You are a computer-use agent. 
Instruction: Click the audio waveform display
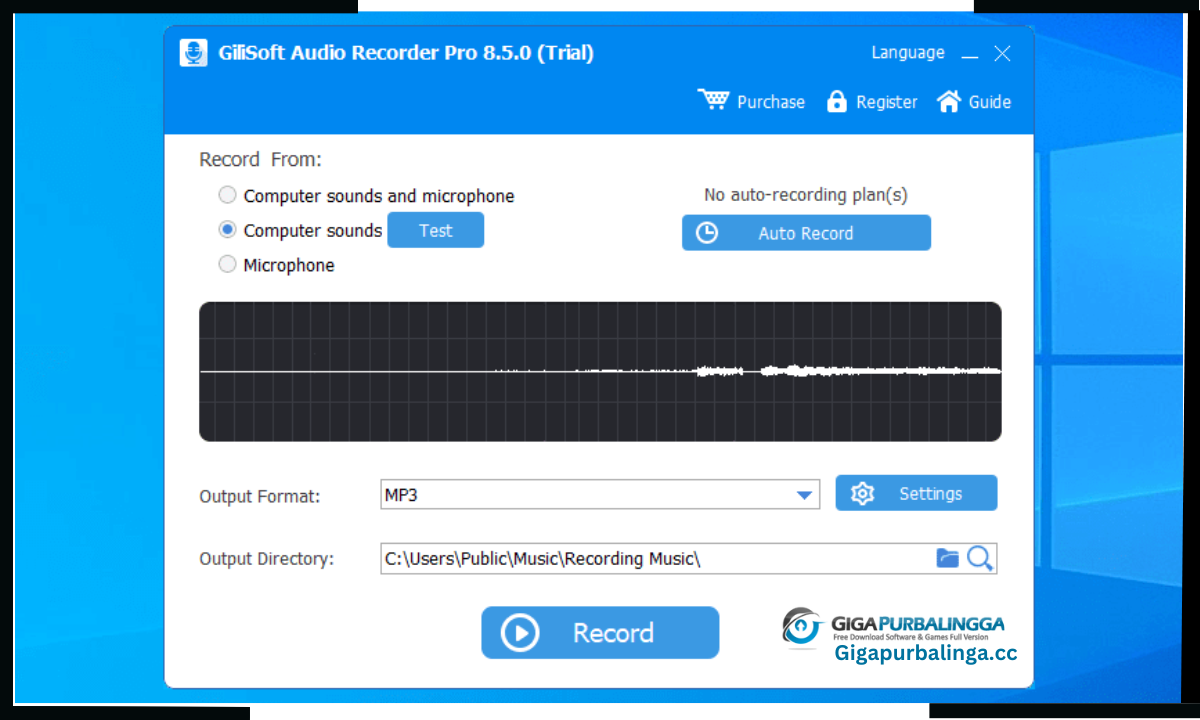click(600, 371)
